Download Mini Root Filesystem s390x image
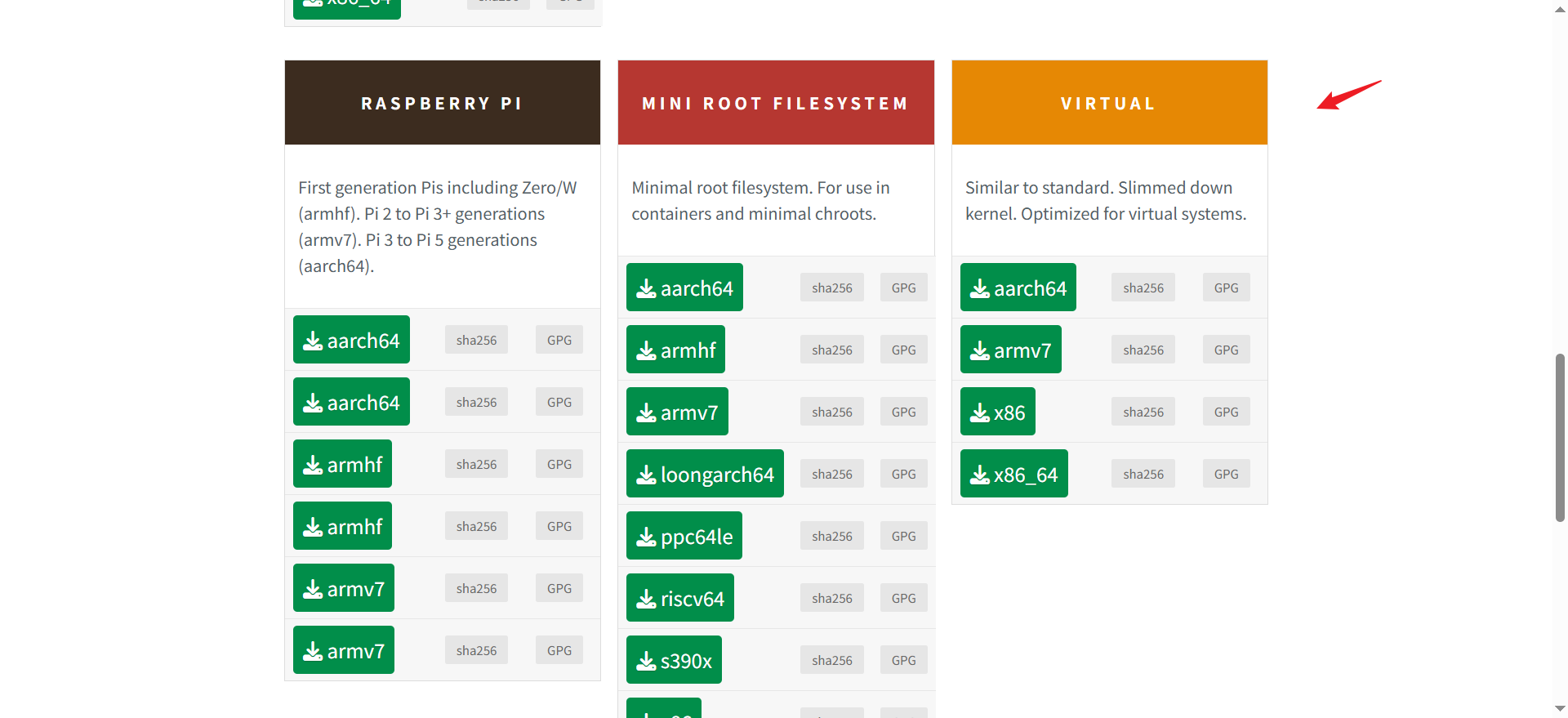Image resolution: width=1568 pixels, height=718 pixels. (674, 660)
